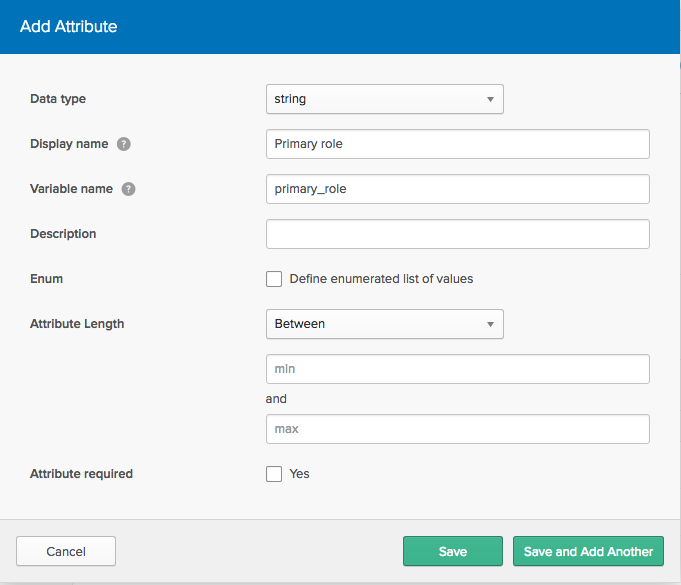Select the min length input box
681x585 pixels.
point(457,369)
